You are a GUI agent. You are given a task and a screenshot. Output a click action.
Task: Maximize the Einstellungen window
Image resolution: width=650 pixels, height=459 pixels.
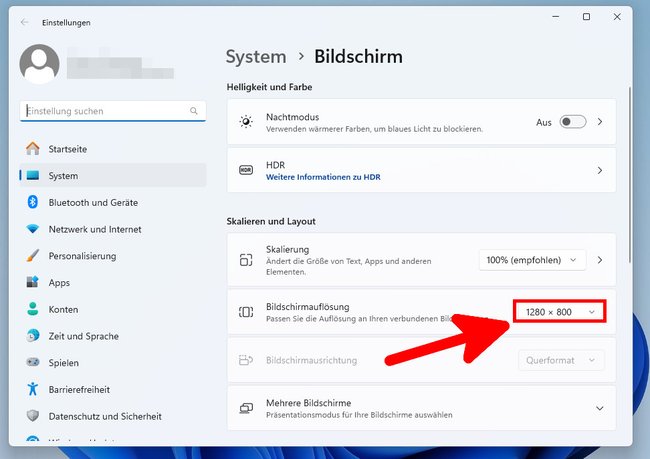coord(586,17)
